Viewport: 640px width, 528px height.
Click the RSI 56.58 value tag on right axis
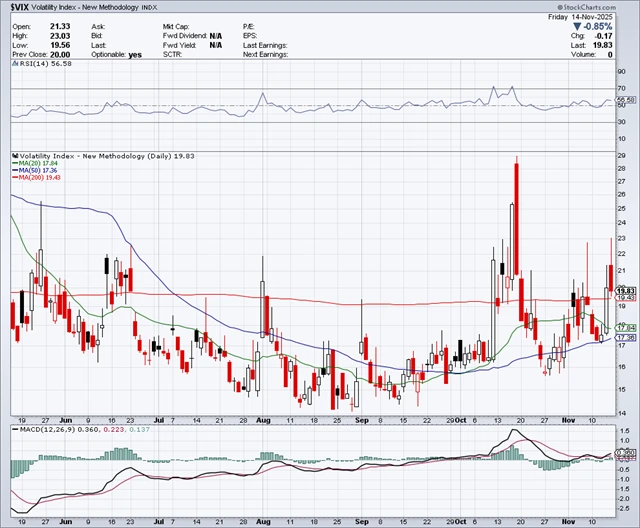[626, 100]
